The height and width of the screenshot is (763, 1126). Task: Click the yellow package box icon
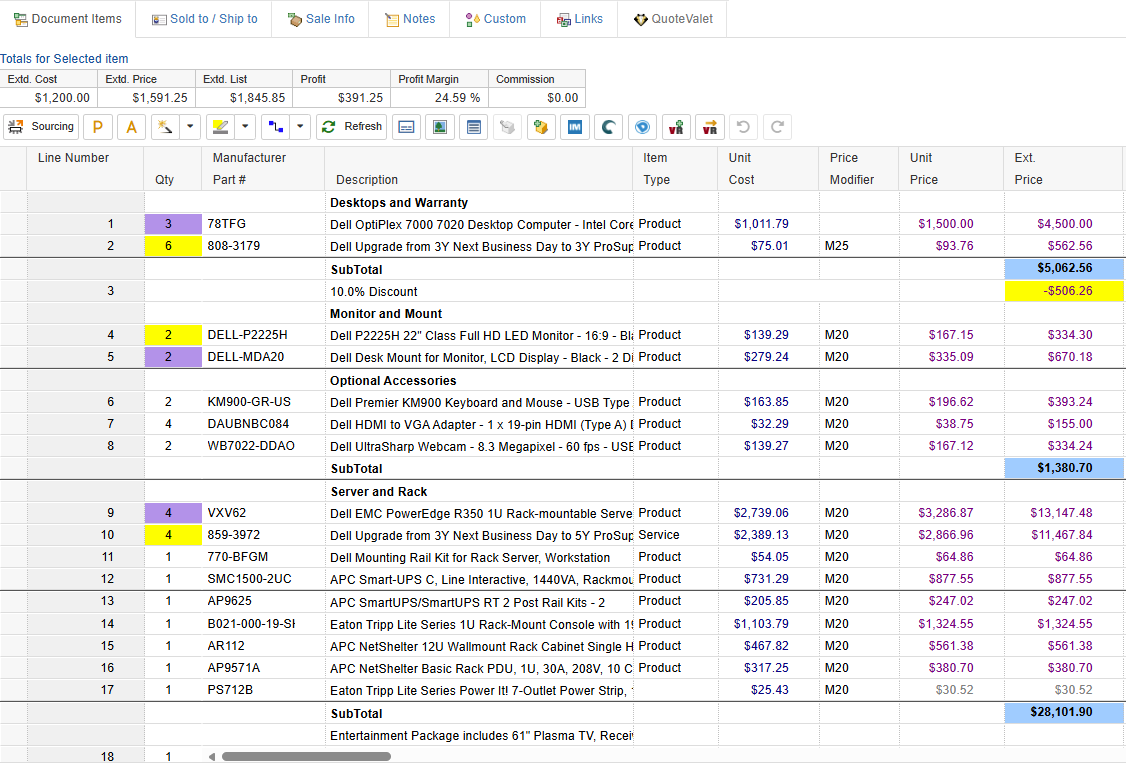(x=541, y=127)
